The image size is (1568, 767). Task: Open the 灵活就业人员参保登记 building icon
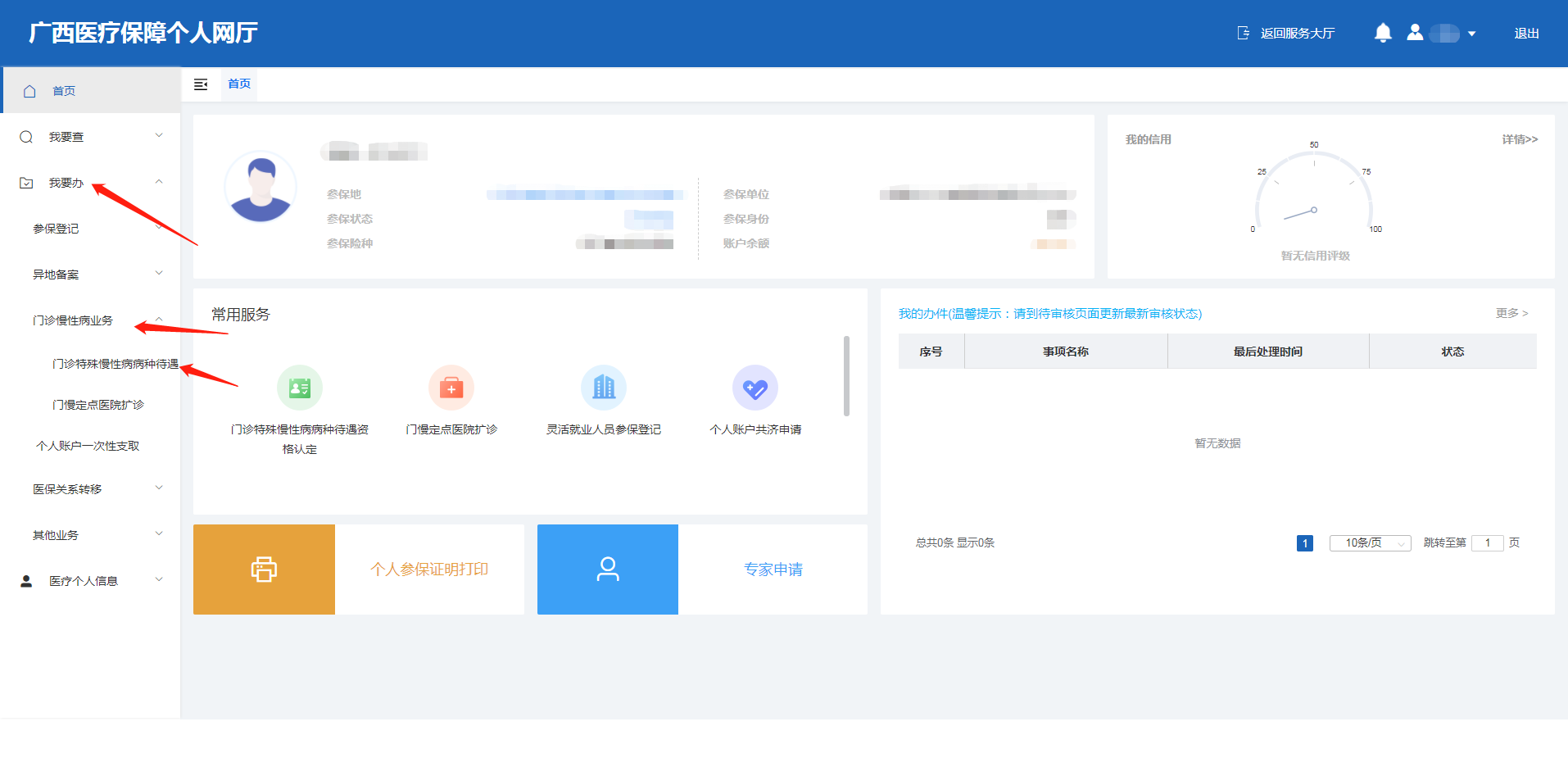604,388
